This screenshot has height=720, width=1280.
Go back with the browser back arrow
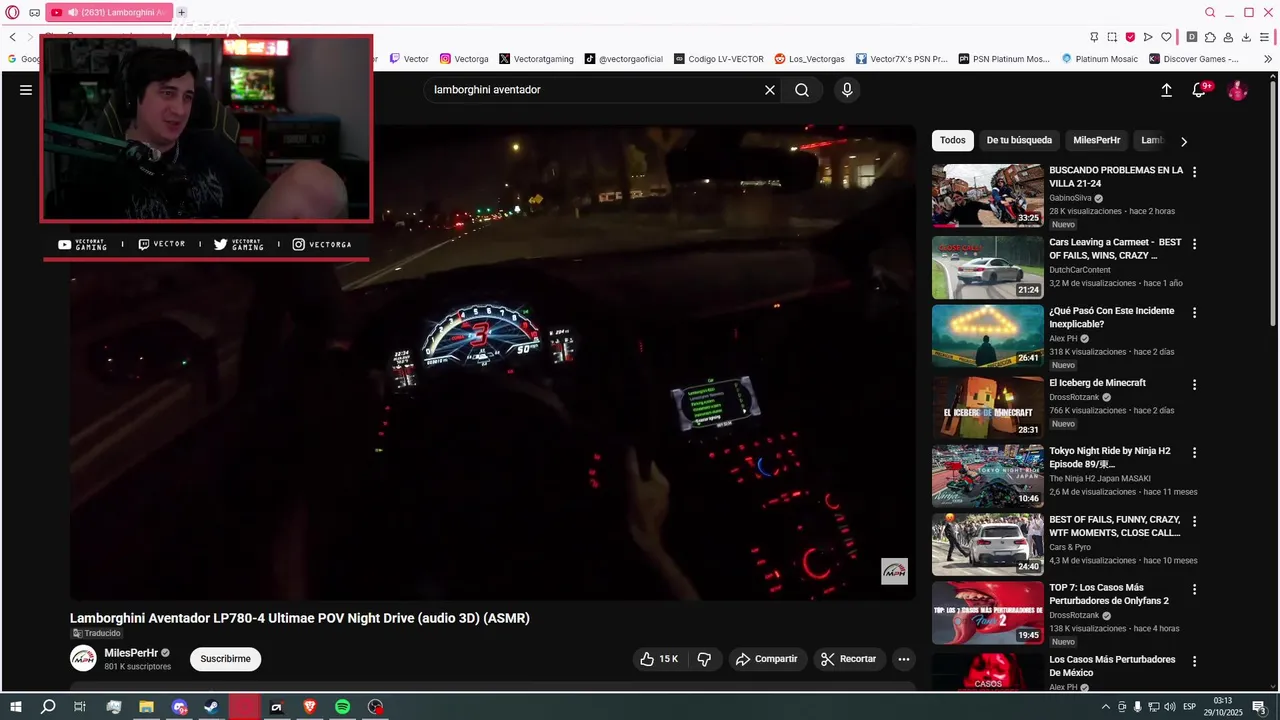tap(12, 37)
